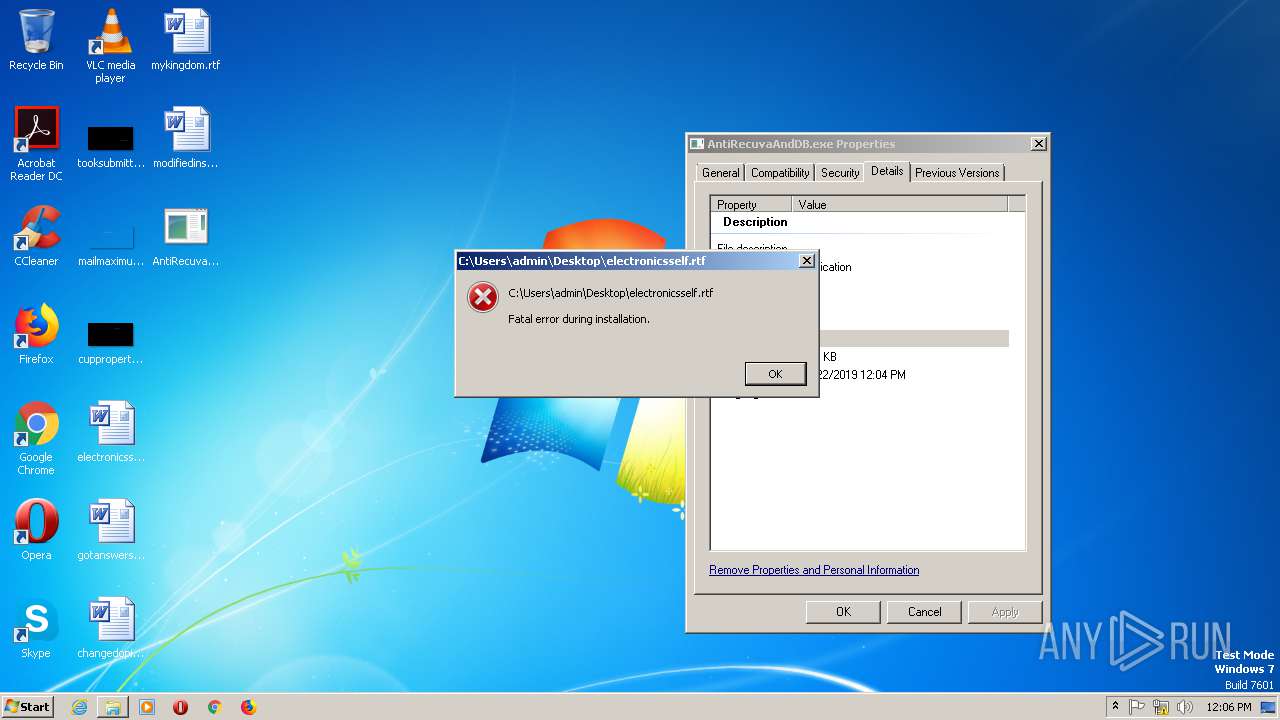Viewport: 1280px width, 720px height.
Task: Open Internet Explorer from the taskbar
Action: tap(79, 707)
